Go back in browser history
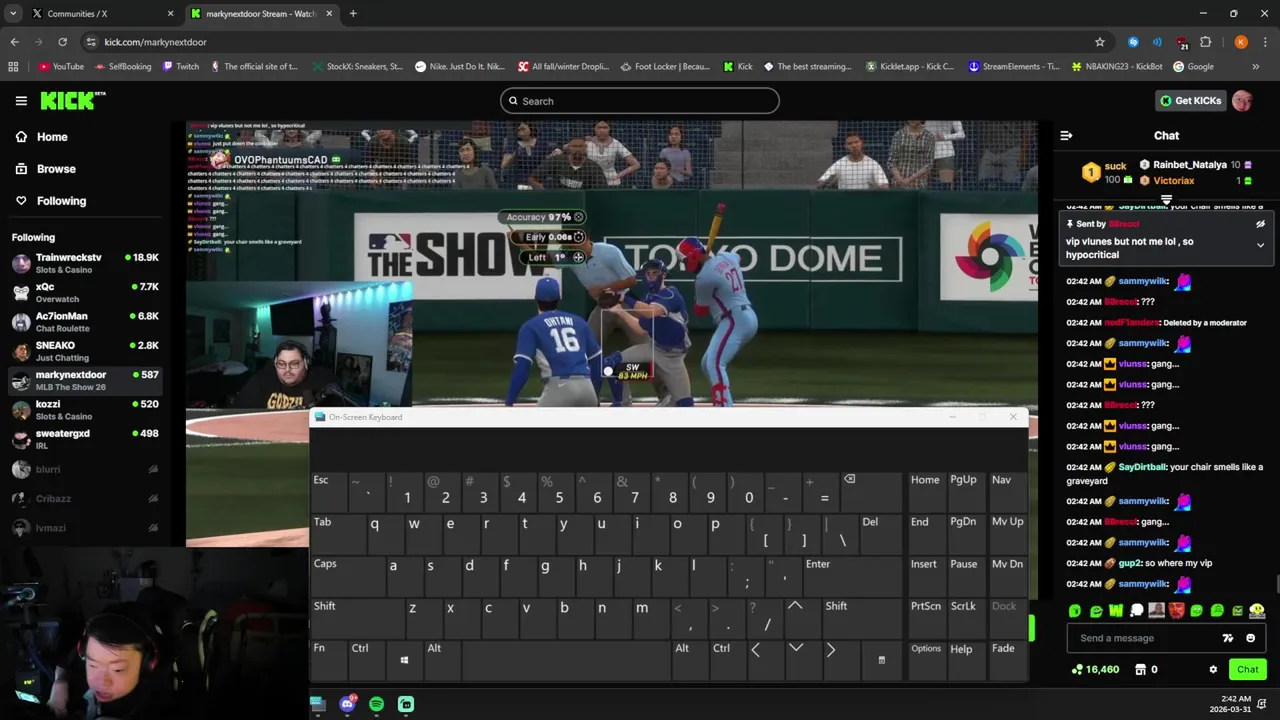 click(14, 42)
